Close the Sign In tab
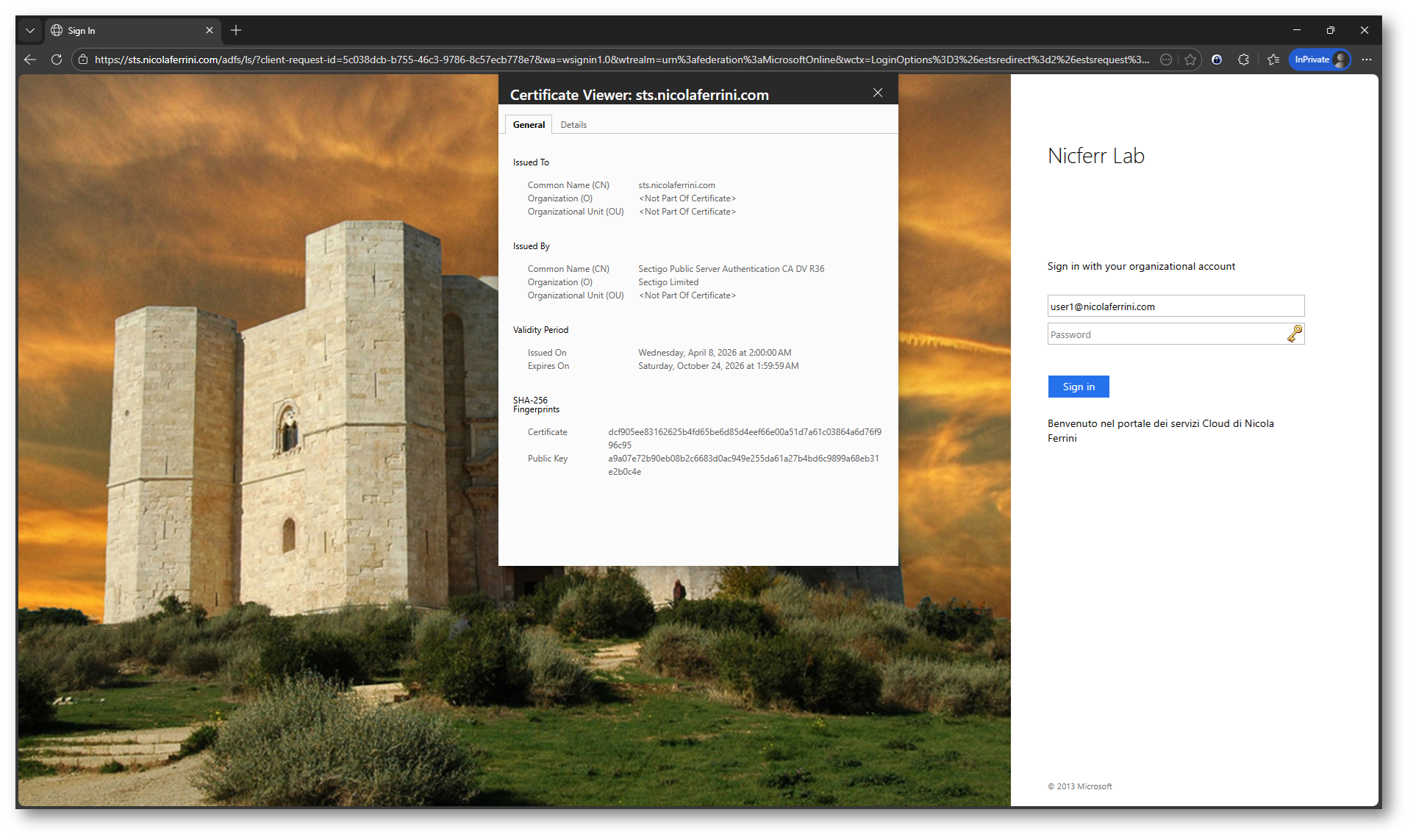Viewport: 1413px width, 840px height. pyautogui.click(x=210, y=30)
